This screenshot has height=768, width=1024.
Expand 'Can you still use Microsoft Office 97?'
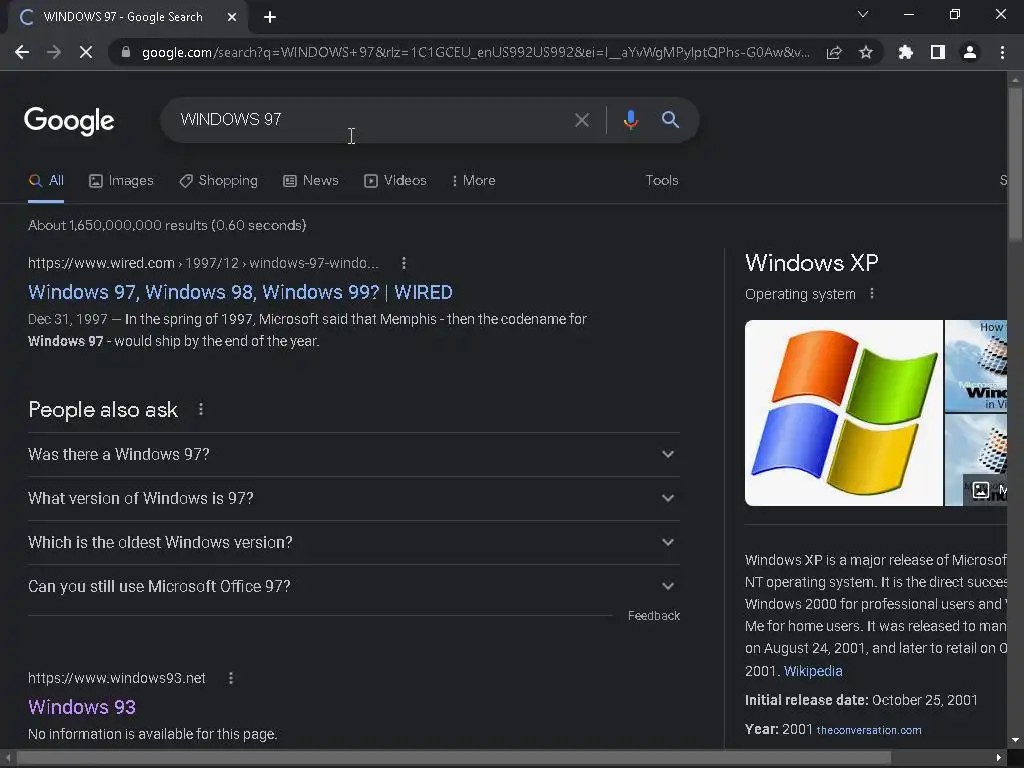point(353,586)
